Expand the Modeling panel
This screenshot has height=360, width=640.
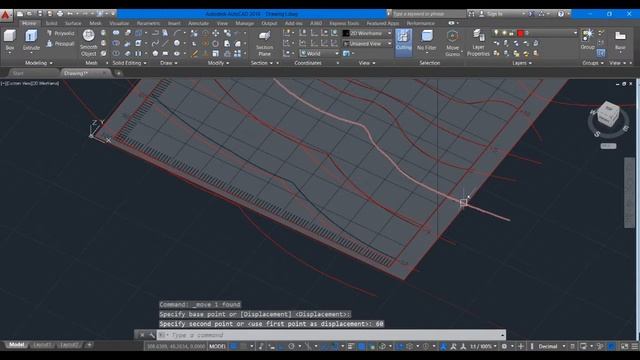click(39, 63)
